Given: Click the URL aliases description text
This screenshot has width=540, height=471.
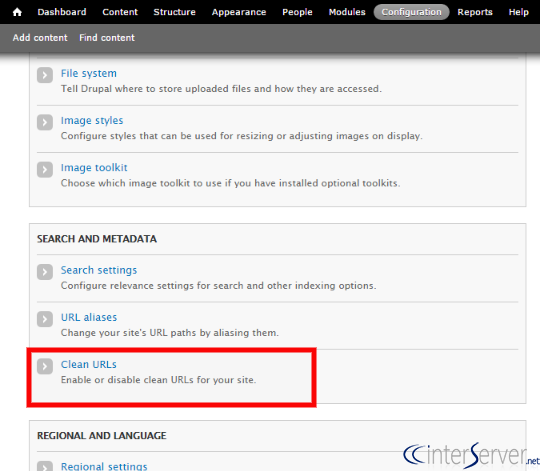Looking at the screenshot, I should point(170,333).
